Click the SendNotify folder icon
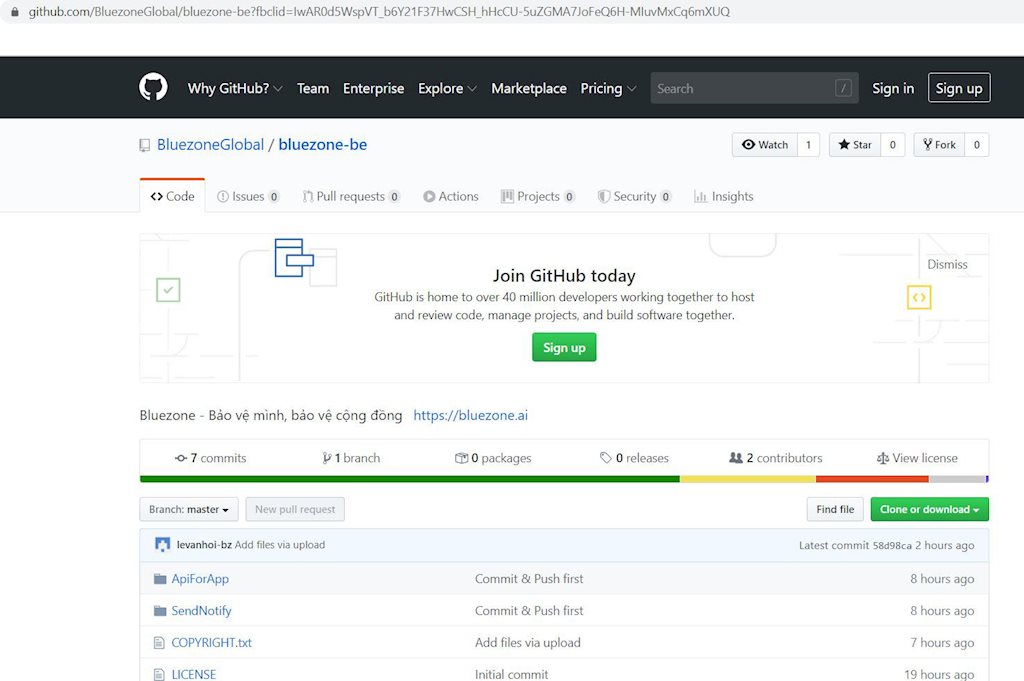The width and height of the screenshot is (1024, 681). [160, 611]
